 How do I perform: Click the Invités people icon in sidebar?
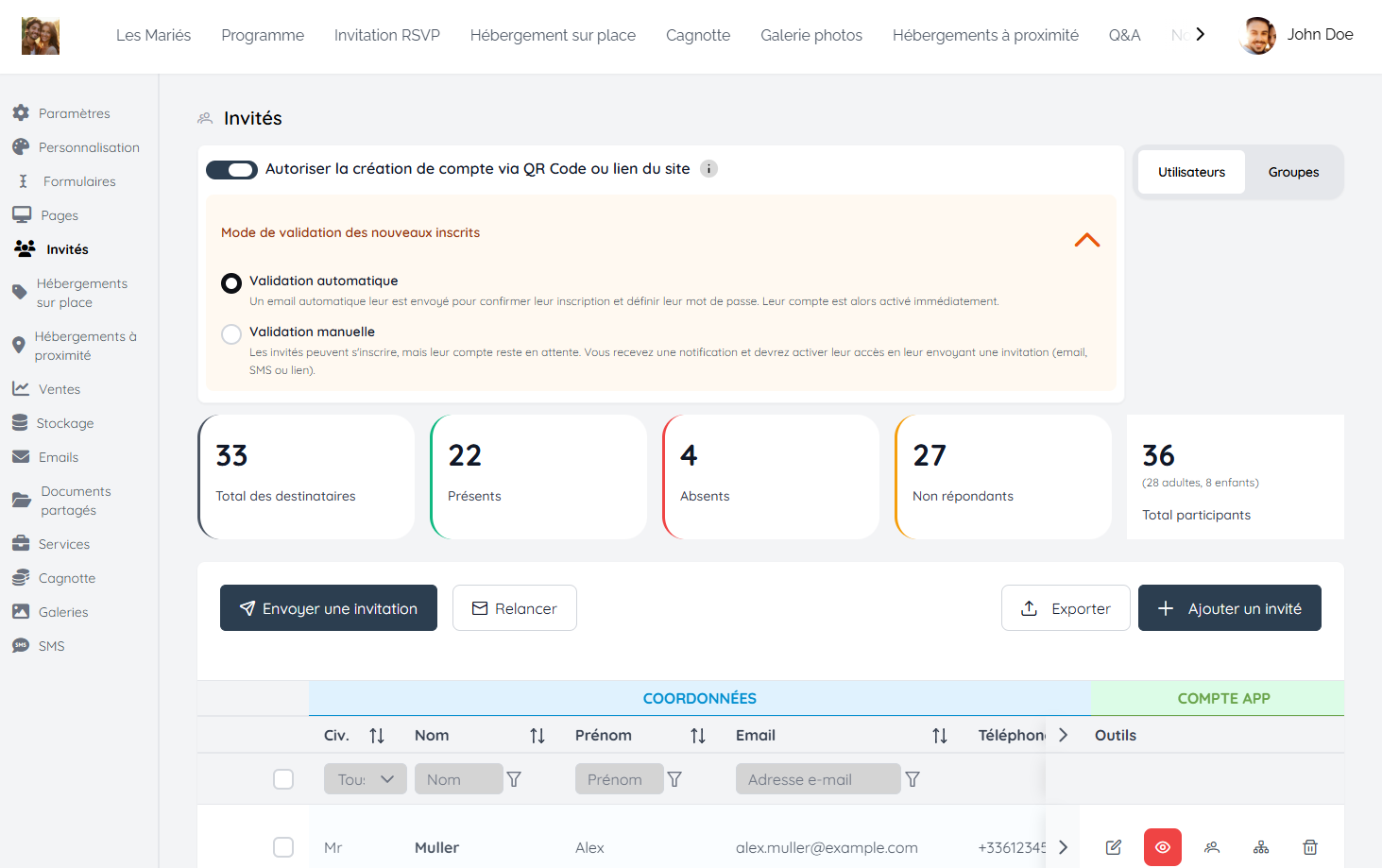(x=25, y=248)
